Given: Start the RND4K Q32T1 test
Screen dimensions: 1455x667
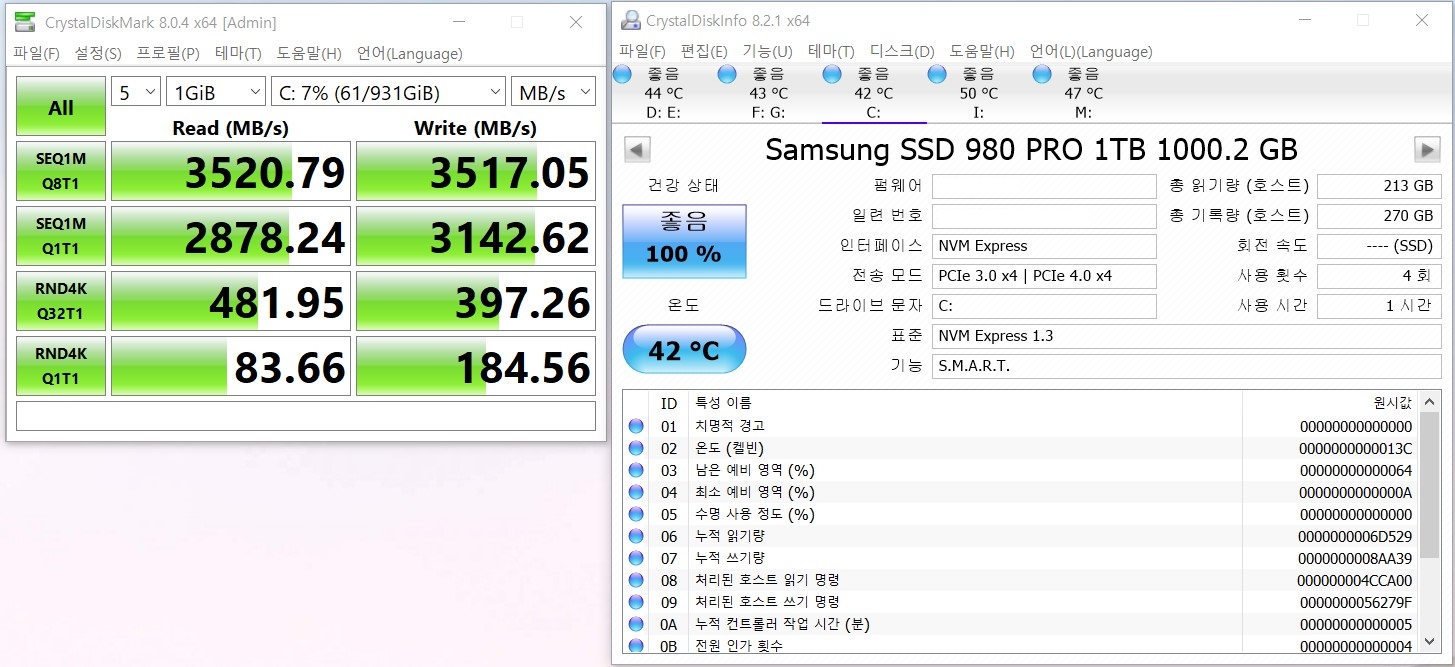Looking at the screenshot, I should pos(61,301).
